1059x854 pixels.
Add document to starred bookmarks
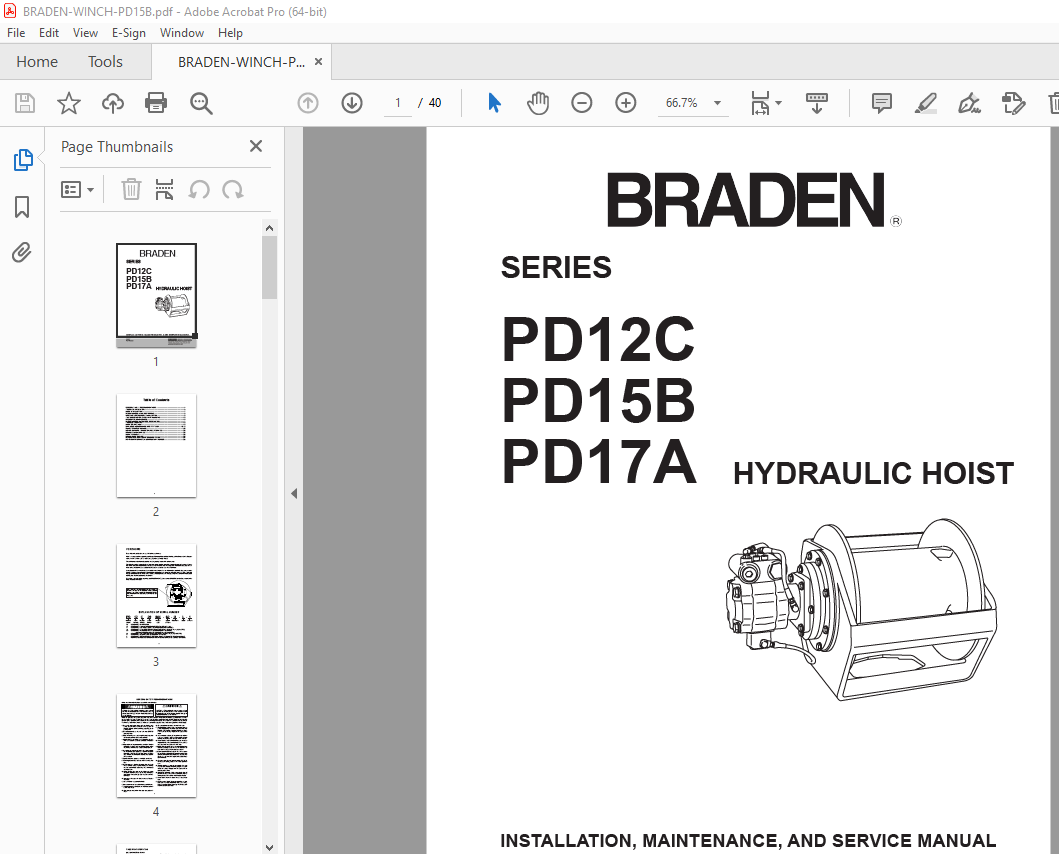tap(69, 103)
